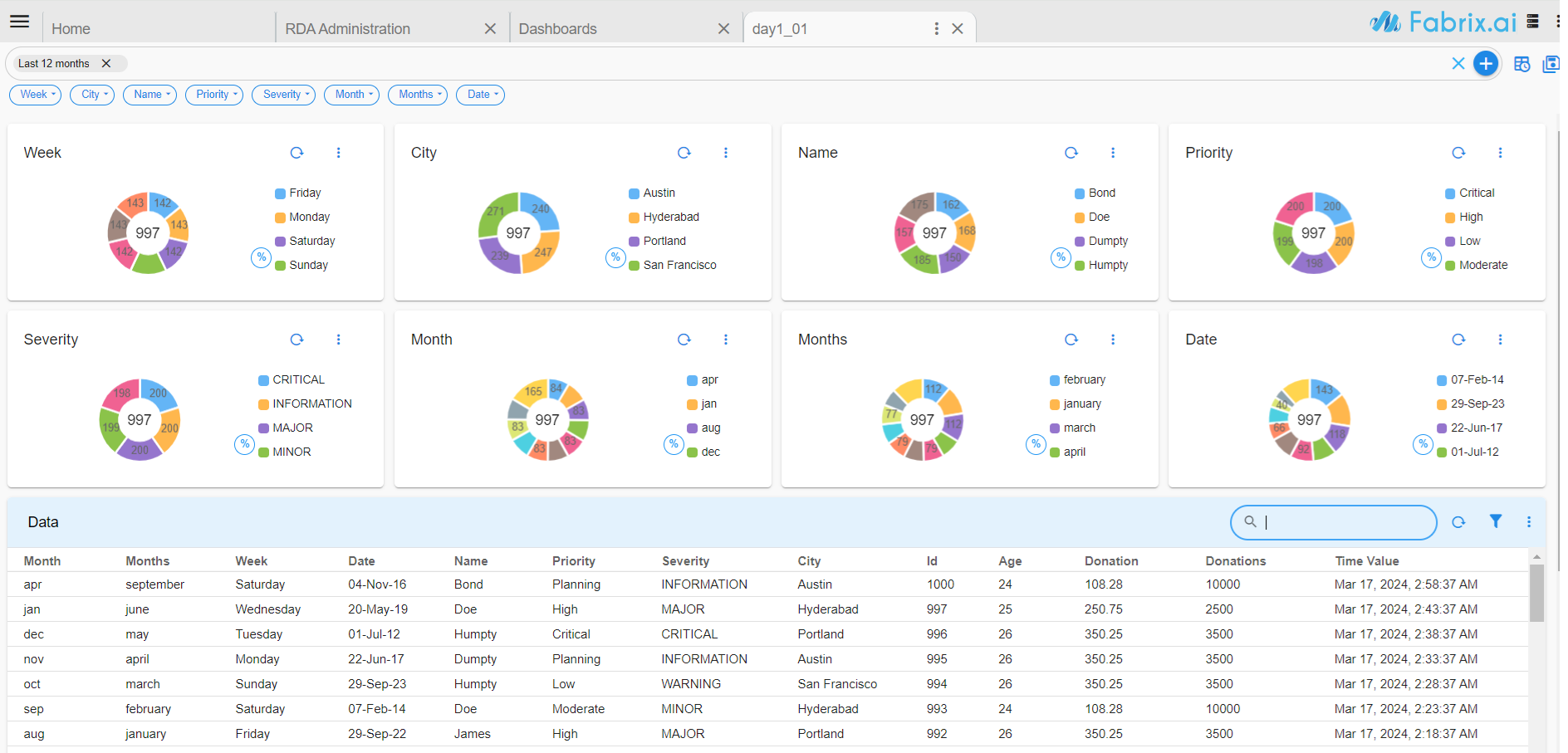Image resolution: width=1568 pixels, height=753 pixels.
Task: Refresh the Week chart widget
Action: point(296,153)
